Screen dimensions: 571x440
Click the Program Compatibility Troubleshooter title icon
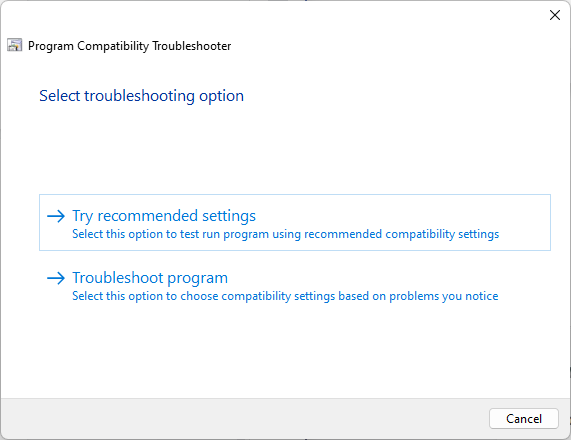coord(15,45)
